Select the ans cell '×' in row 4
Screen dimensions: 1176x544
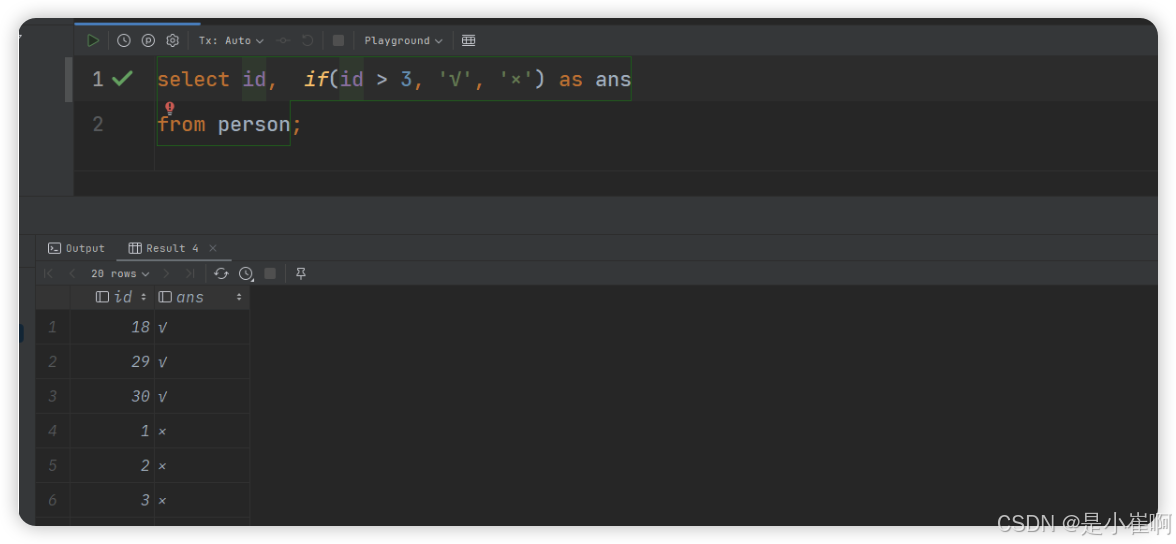pos(202,431)
